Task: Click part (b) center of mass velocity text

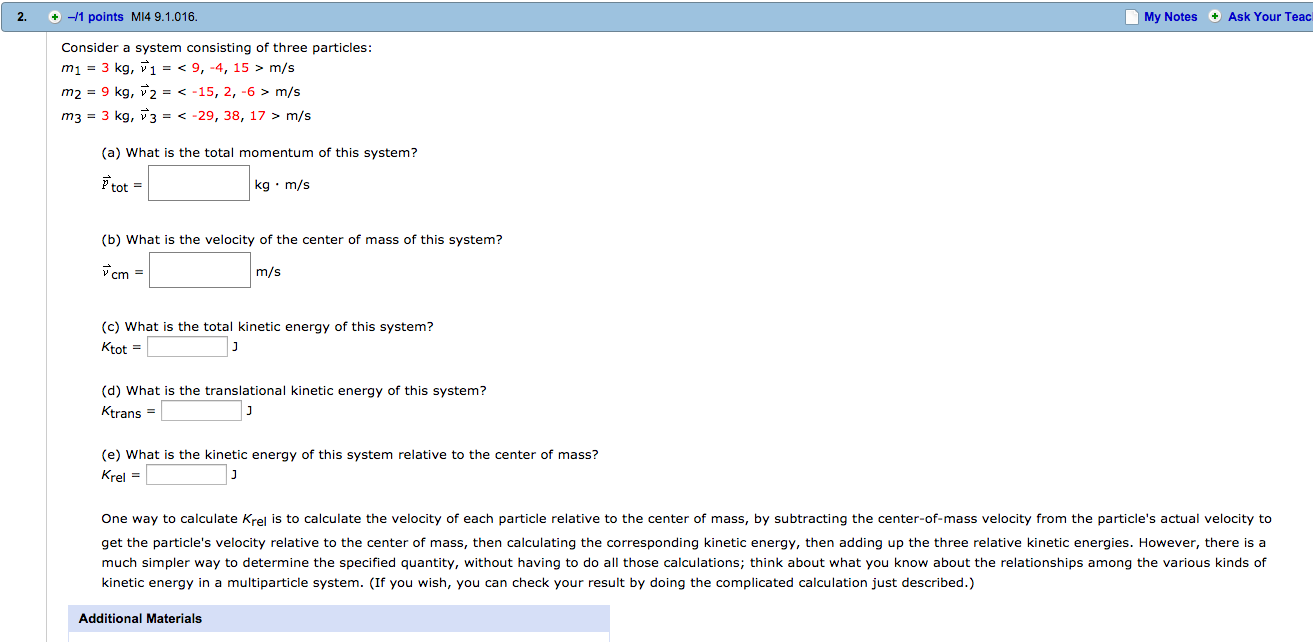Action: tap(302, 240)
